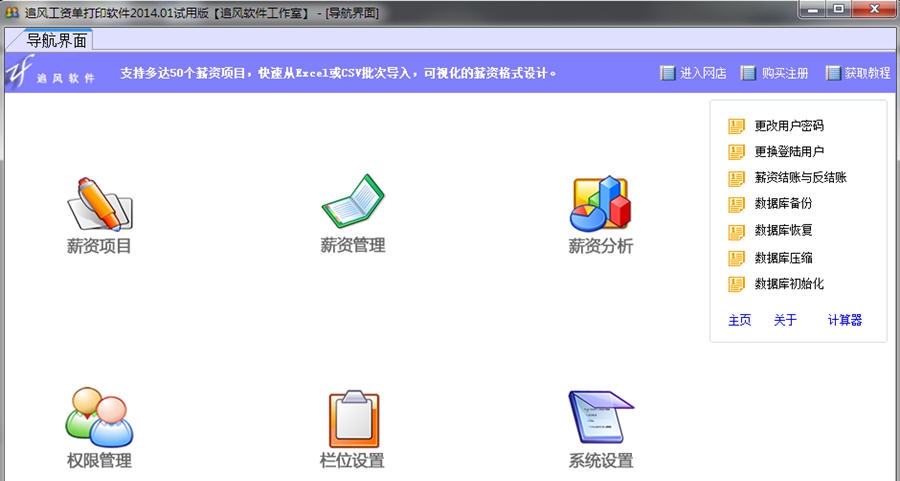Click the 购买注册 icon in banner
This screenshot has height=481, width=900.
click(x=748, y=73)
